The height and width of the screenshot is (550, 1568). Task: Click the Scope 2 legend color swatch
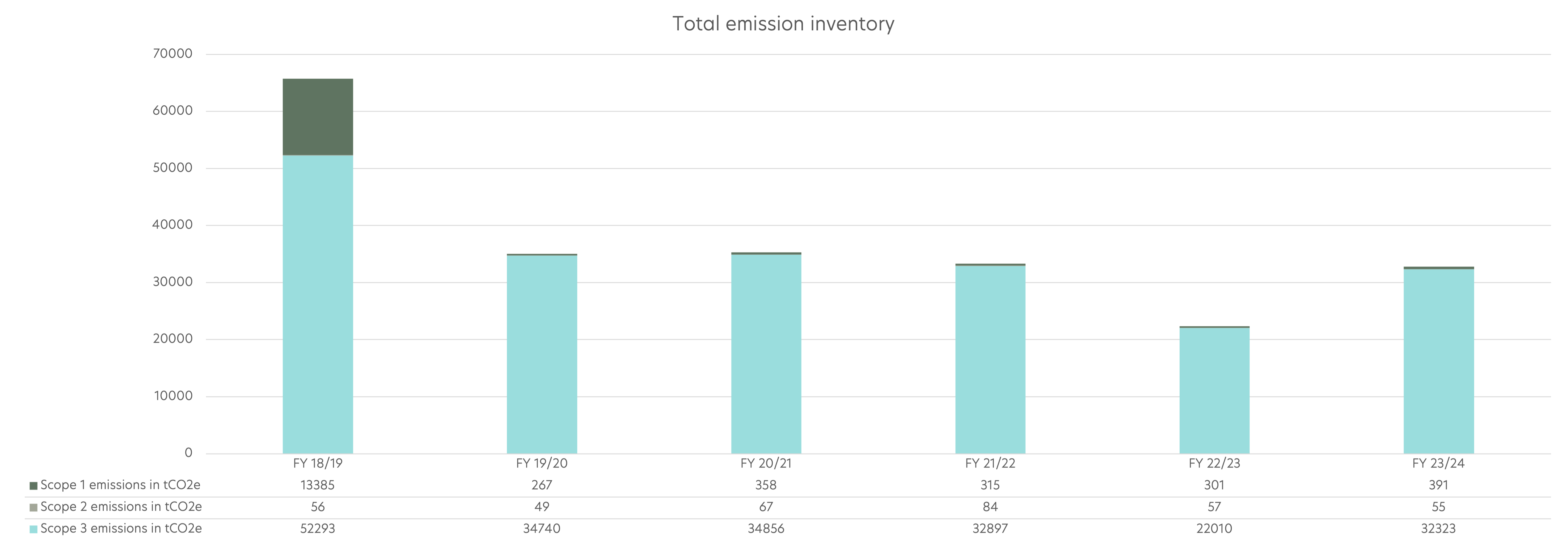33,507
